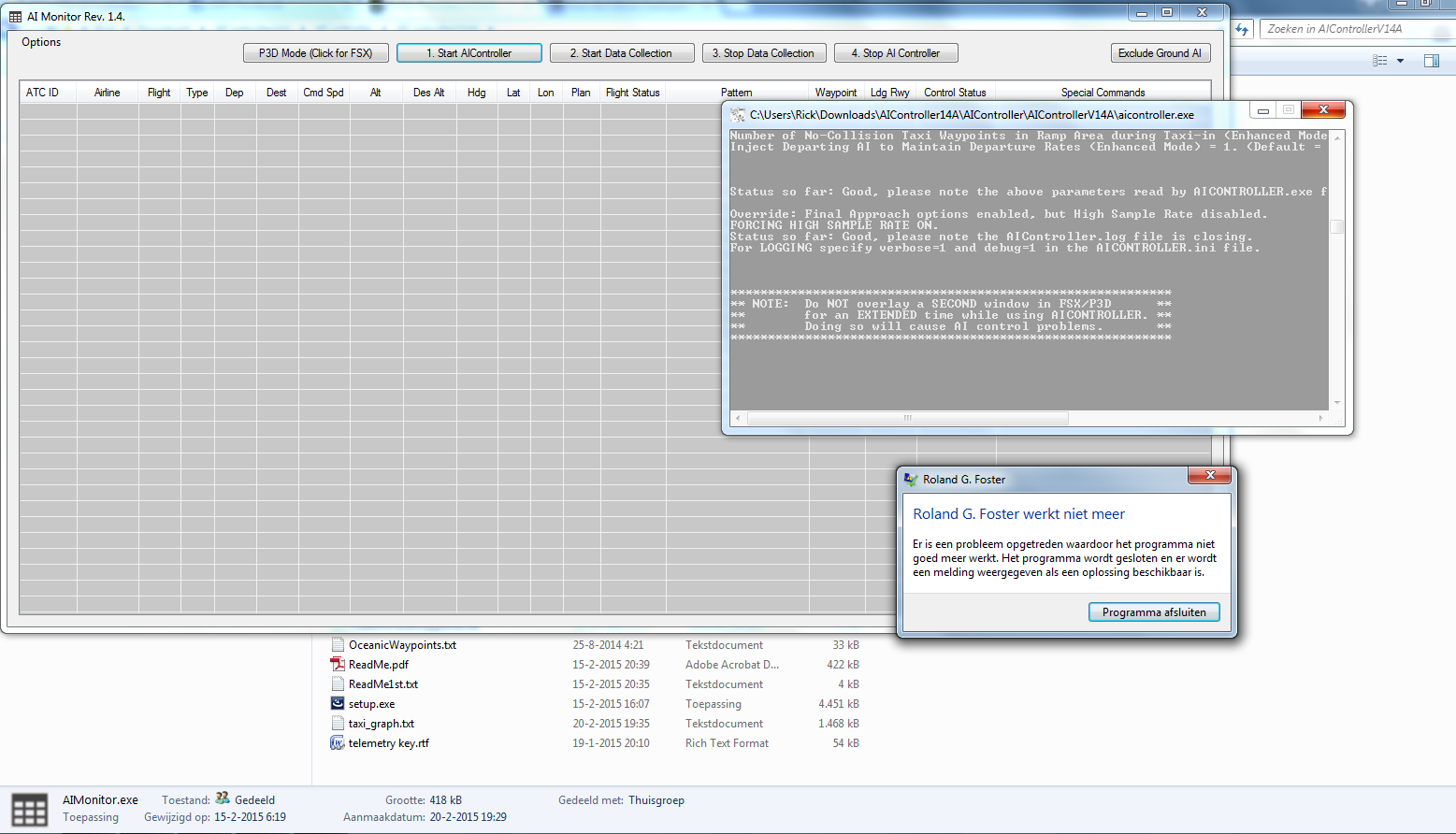1456x834 pixels.
Task: Select the OceanicWaypoints.txt file in Explorer
Action: coord(402,645)
